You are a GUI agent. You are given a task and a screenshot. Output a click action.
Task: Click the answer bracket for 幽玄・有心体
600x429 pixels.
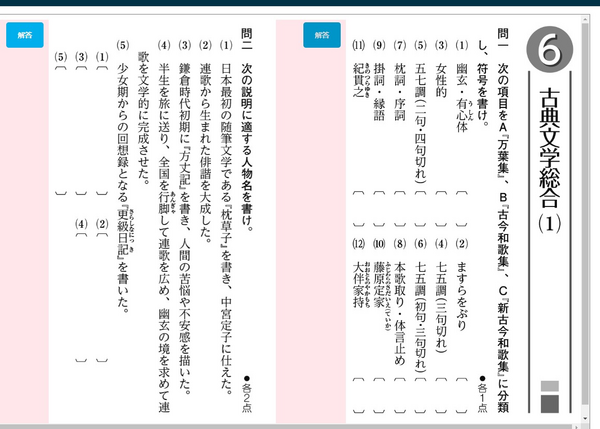462,209
